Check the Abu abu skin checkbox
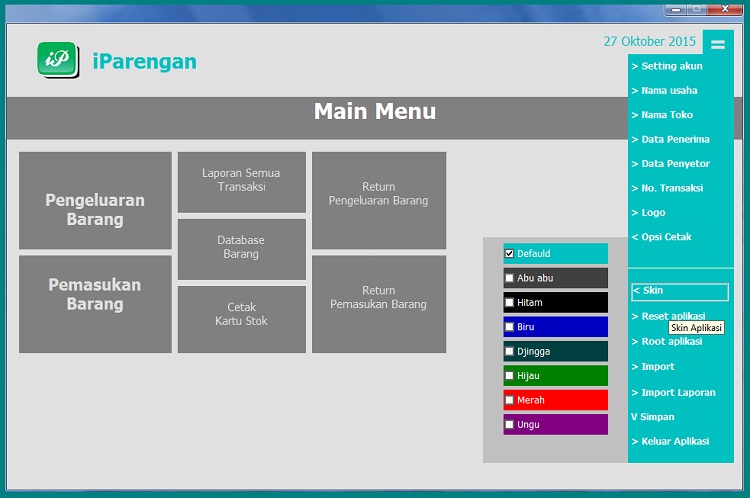Image resolution: width=750 pixels, height=498 pixels. (509, 278)
